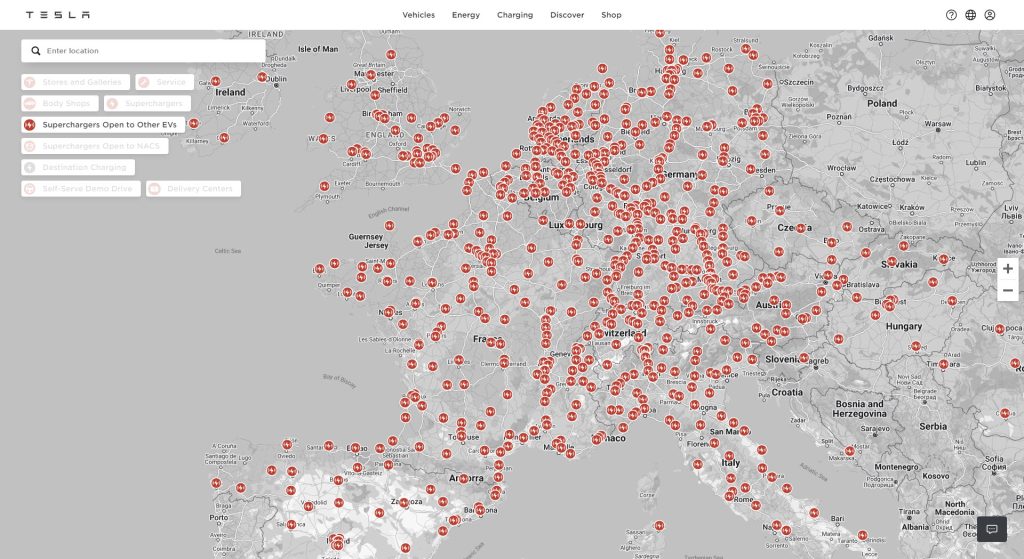The image size is (1024, 559).
Task: Open the globe language selector icon
Action: tap(970, 15)
